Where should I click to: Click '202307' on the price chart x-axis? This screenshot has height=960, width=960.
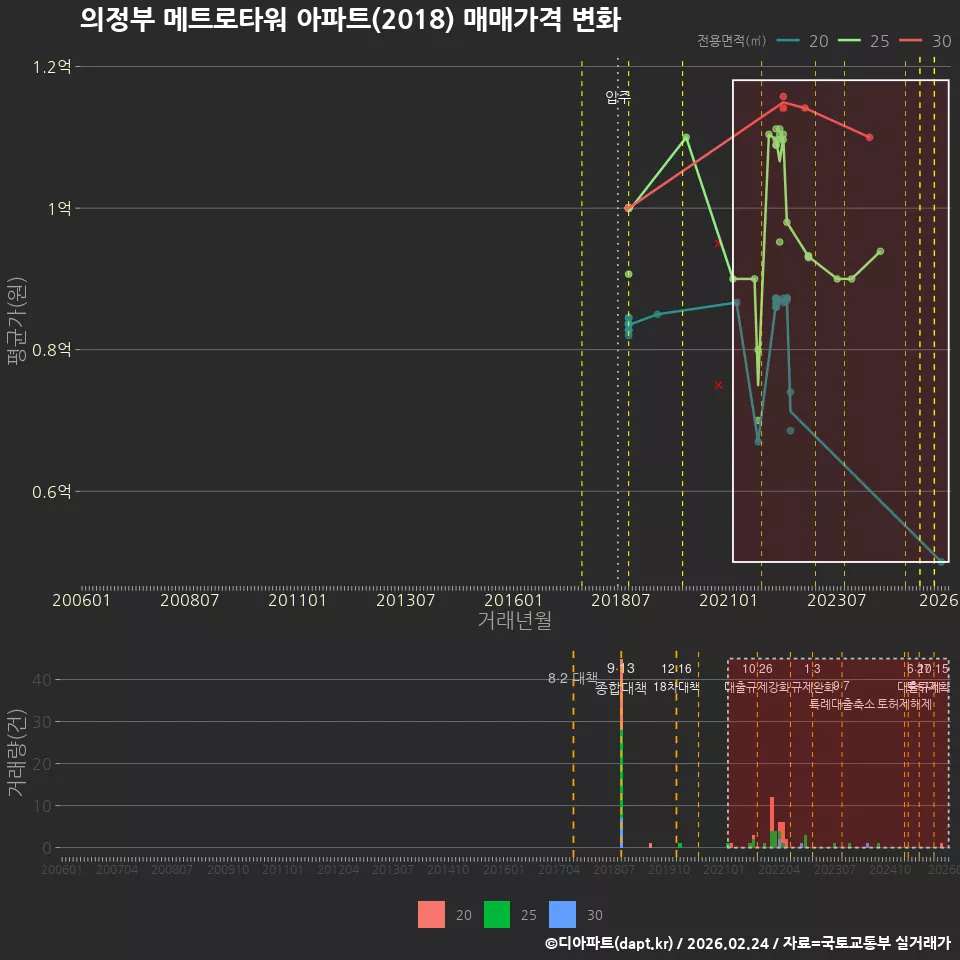point(836,600)
